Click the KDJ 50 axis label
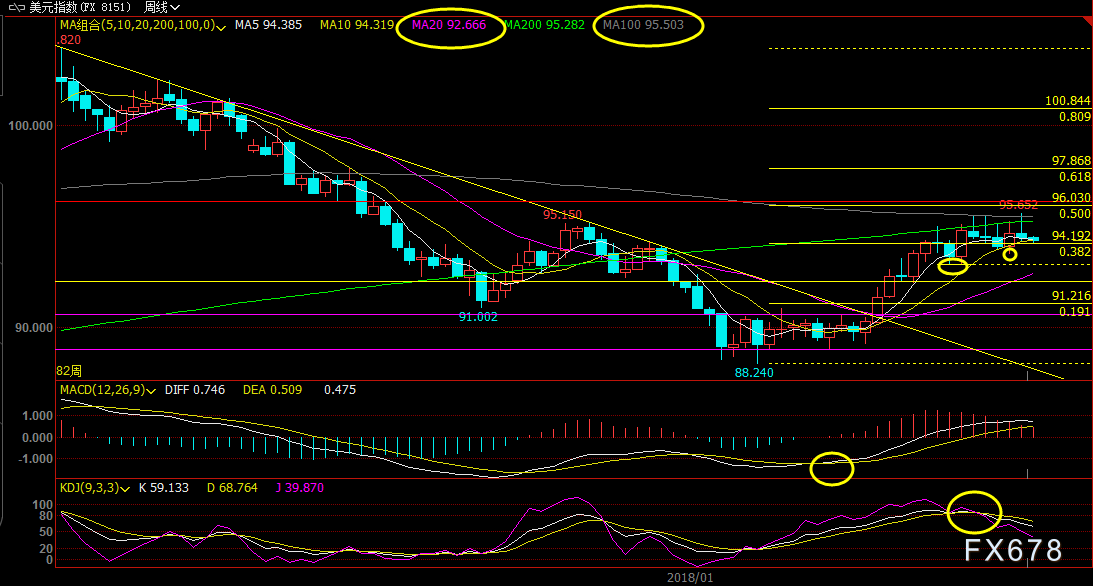The width and height of the screenshot is (1093, 586). pos(45,532)
